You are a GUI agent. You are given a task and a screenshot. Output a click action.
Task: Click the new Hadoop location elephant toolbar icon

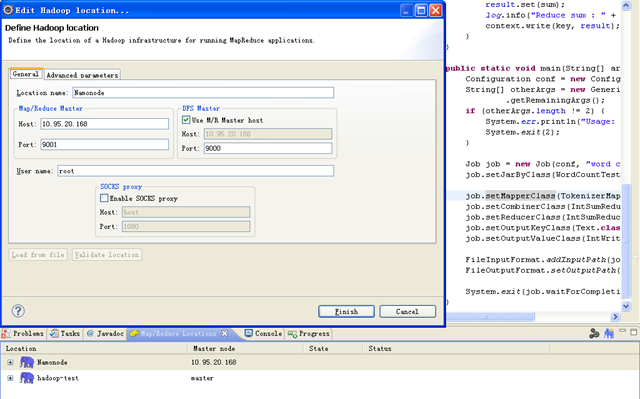609,333
